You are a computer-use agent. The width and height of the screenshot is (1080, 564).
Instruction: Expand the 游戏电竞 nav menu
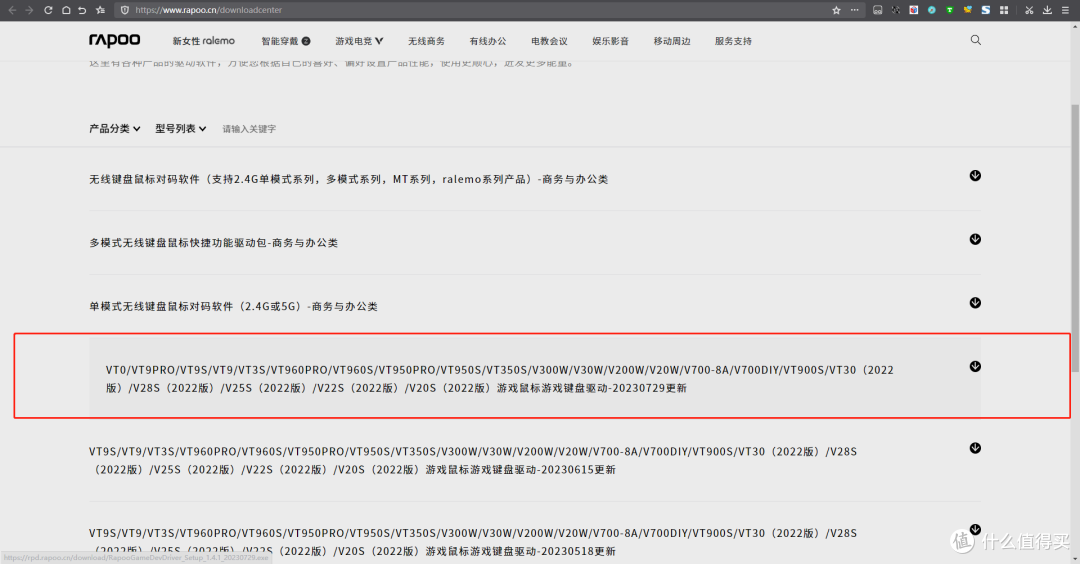pyautogui.click(x=359, y=41)
